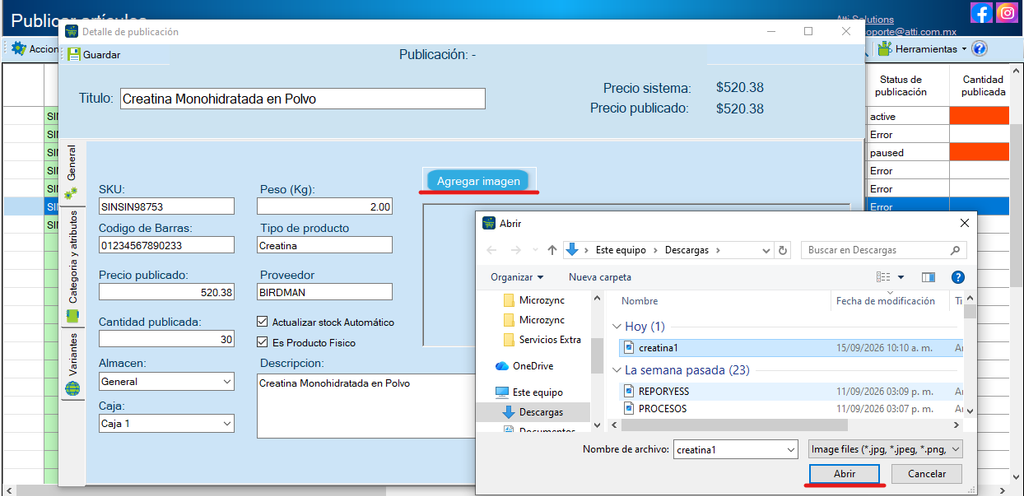Click the Codigo de Barras field
This screenshot has height=496, width=1024.
[166, 245]
